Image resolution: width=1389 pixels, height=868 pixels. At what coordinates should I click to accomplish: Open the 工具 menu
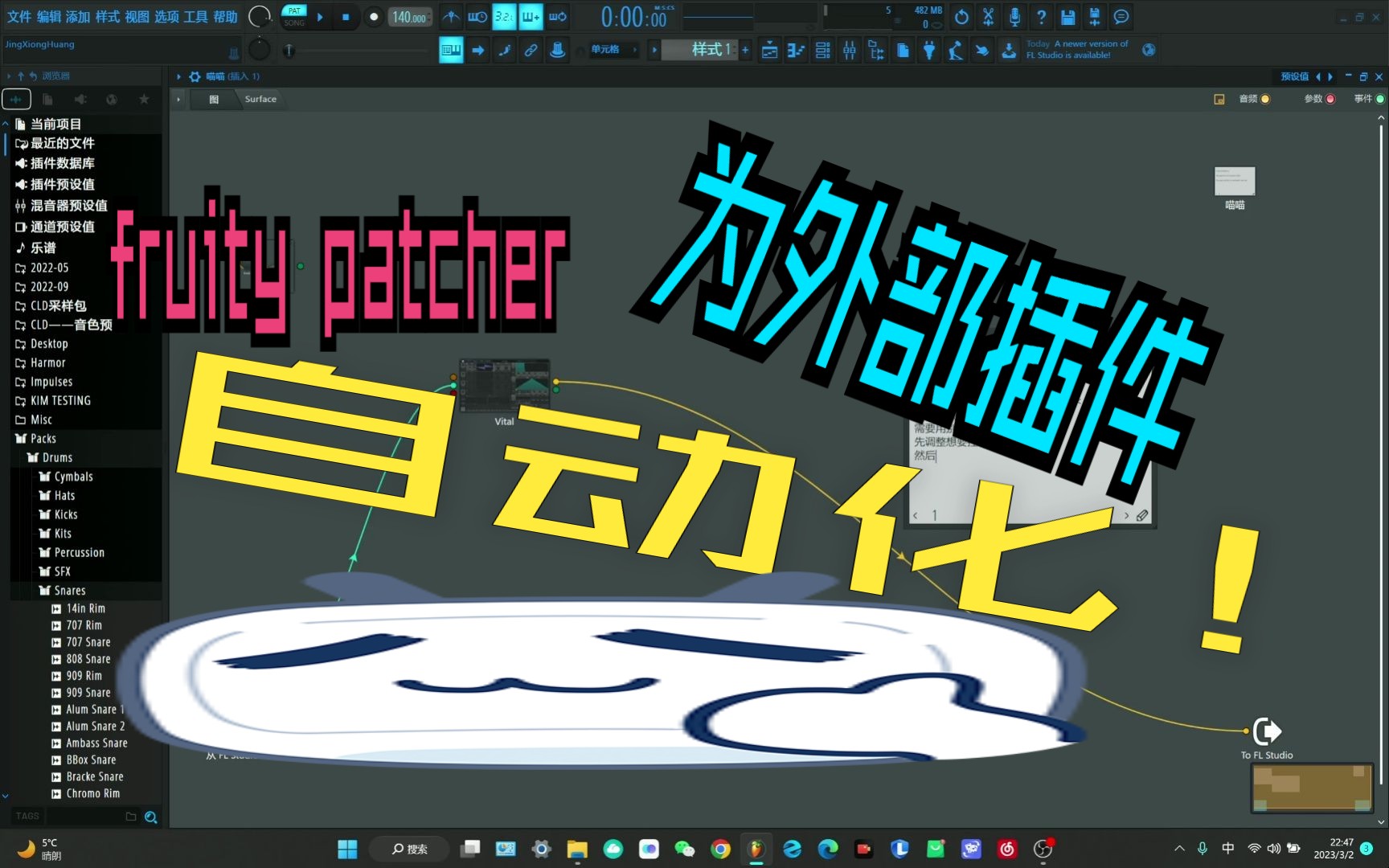pyautogui.click(x=195, y=17)
